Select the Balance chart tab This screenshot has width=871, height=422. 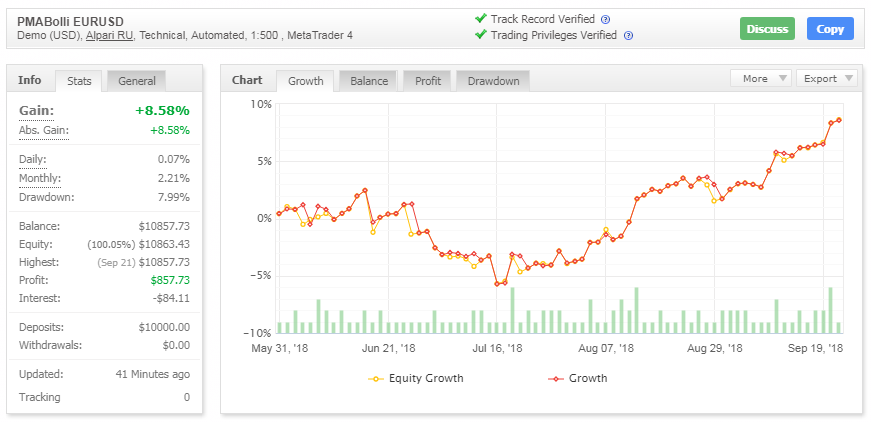(x=369, y=81)
